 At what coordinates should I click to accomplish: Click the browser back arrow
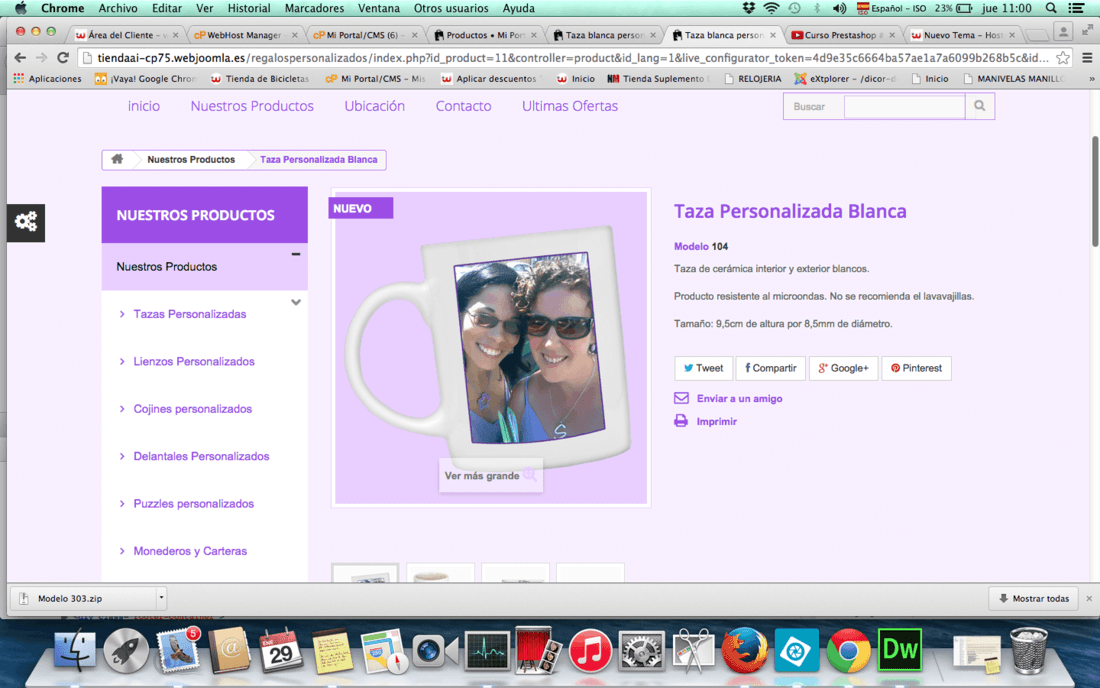(20, 58)
